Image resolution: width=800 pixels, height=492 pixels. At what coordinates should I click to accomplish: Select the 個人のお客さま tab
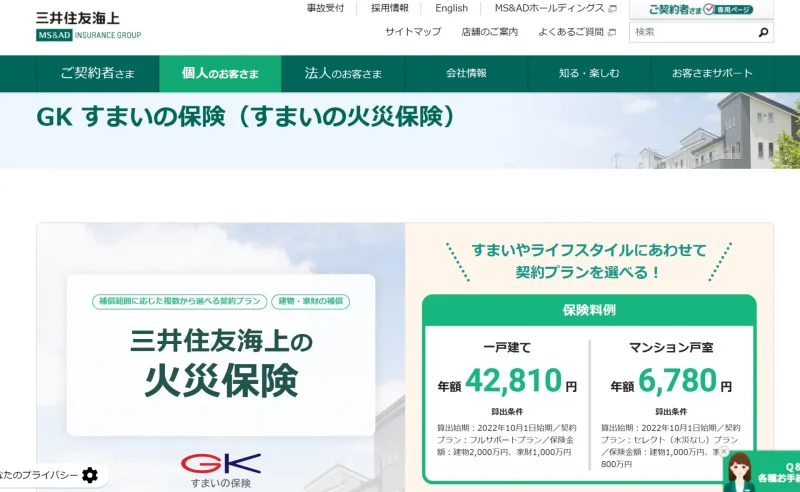click(220, 73)
